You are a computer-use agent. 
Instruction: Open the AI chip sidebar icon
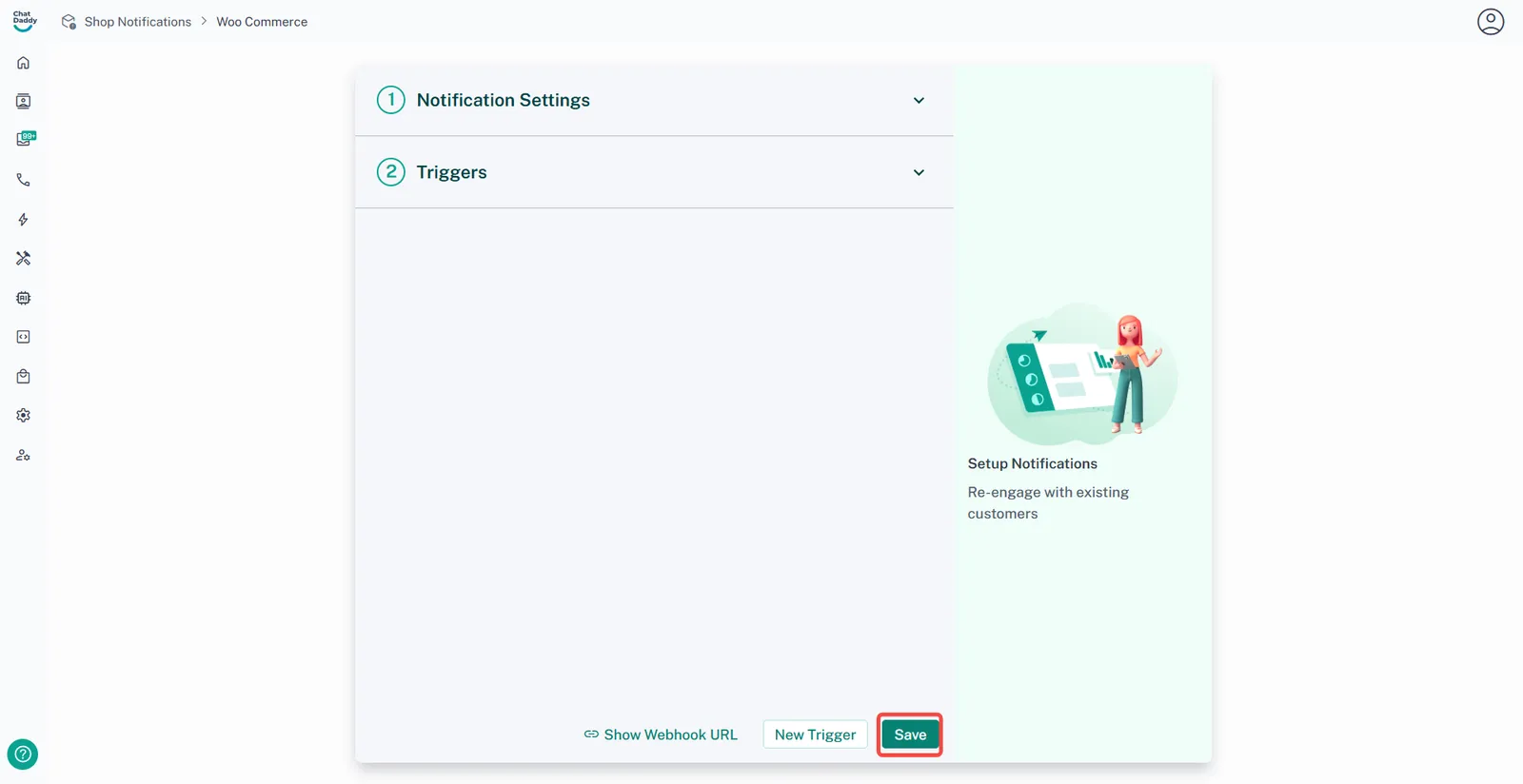pos(24,298)
